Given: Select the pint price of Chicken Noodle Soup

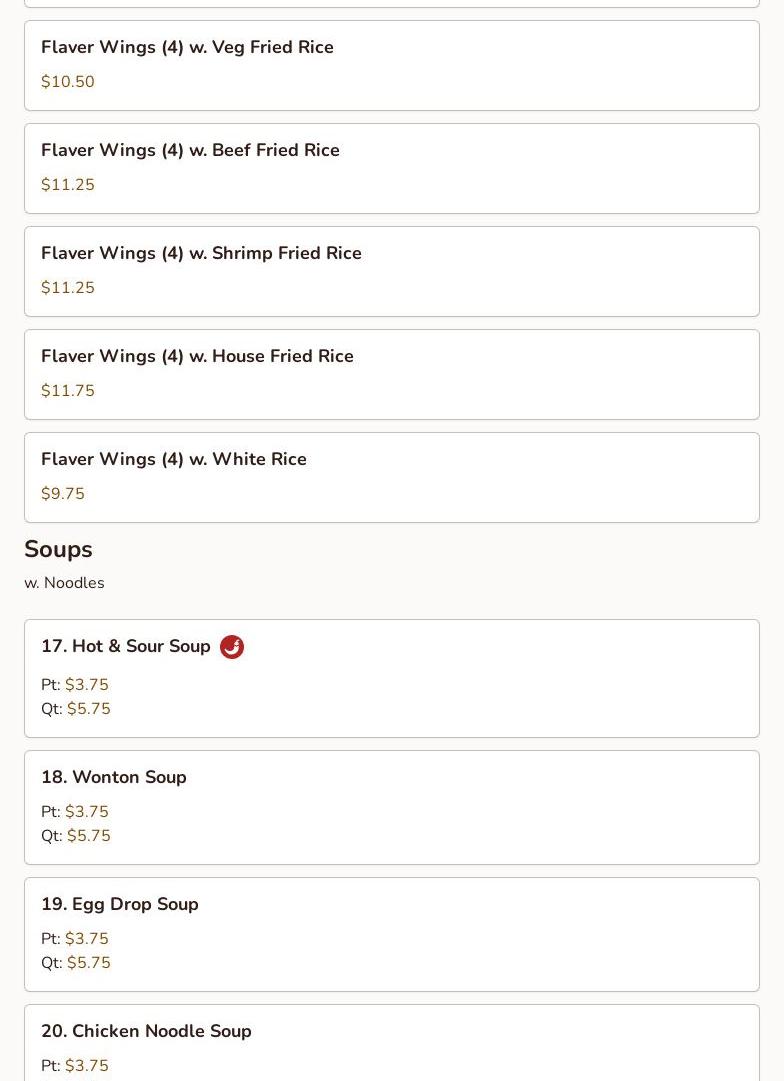Looking at the screenshot, I should pos(86,1066).
